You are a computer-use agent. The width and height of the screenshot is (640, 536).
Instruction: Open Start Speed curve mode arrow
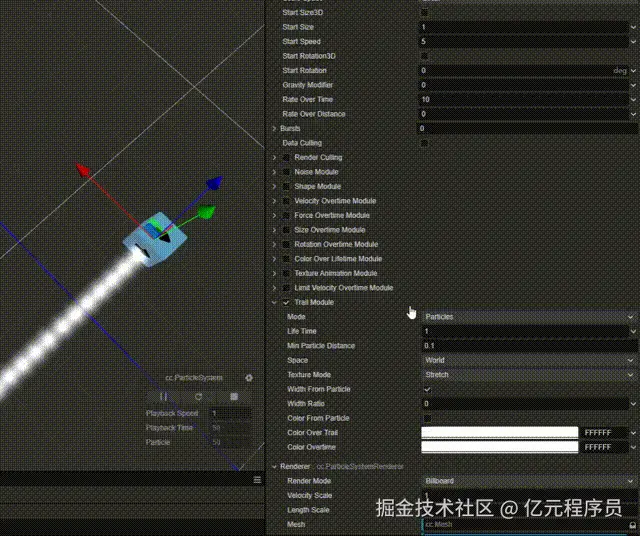click(x=633, y=42)
